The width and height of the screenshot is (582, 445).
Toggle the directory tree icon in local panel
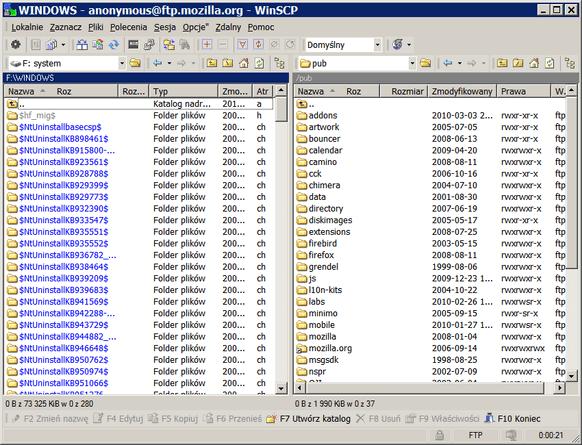279,63
